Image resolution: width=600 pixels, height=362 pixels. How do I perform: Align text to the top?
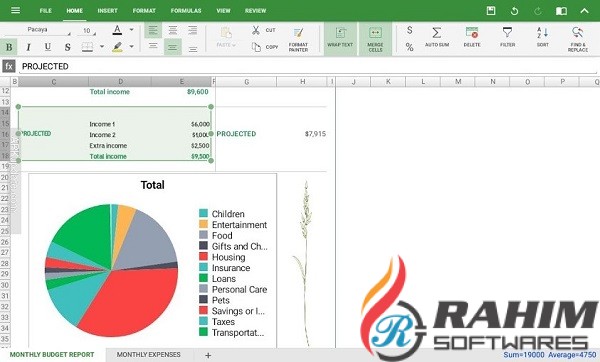point(153,47)
